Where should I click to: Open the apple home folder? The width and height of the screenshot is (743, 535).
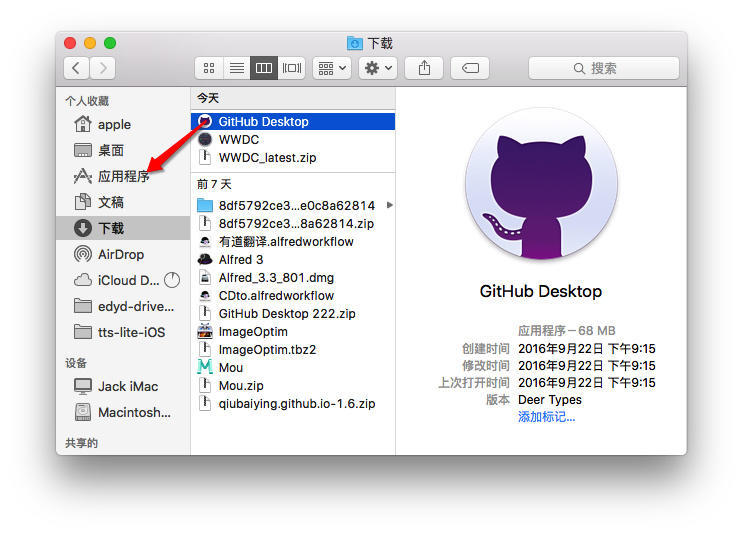coord(114,124)
